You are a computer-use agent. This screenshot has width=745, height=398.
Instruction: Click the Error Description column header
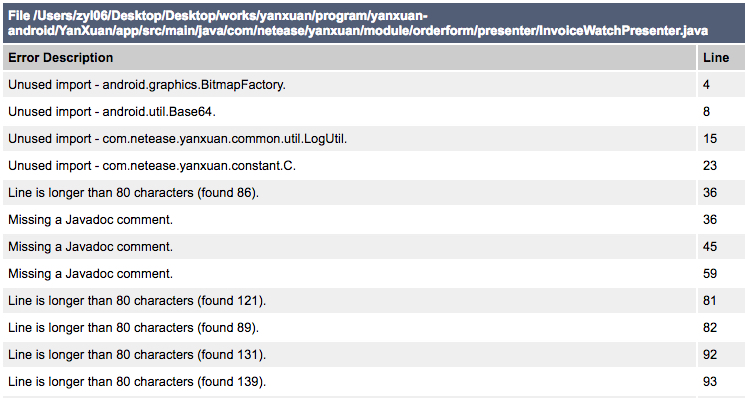349,57
